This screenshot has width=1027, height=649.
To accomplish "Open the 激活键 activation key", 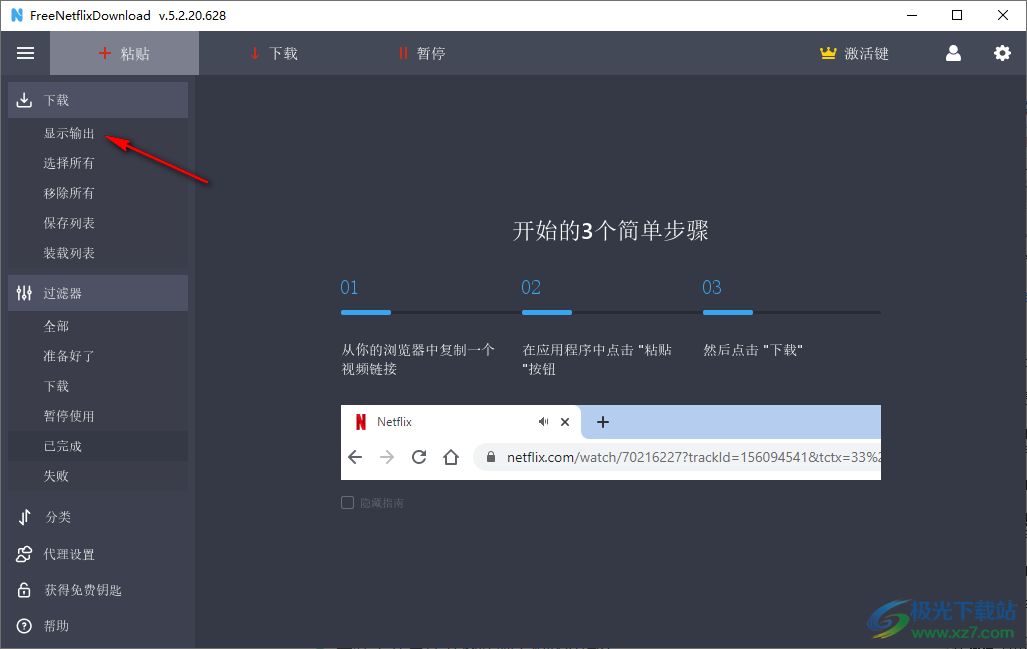I will (854, 53).
